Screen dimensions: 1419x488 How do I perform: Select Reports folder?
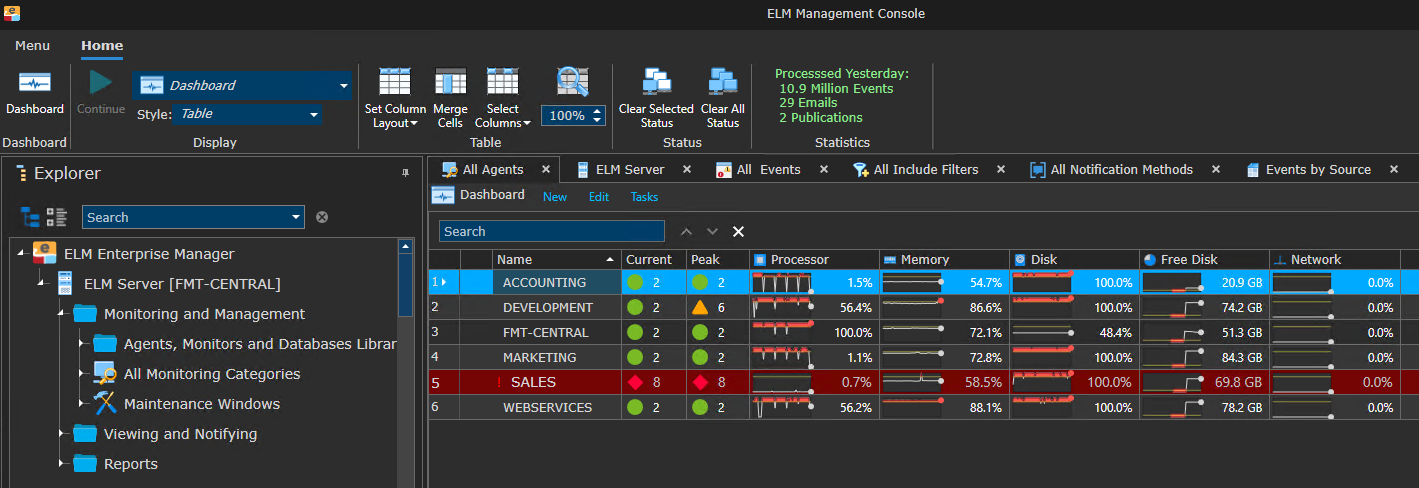click(131, 464)
